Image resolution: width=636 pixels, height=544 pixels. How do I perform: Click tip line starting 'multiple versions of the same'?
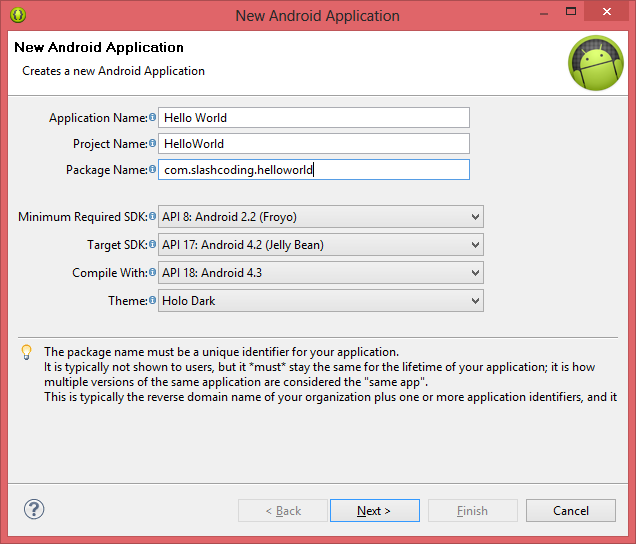[x=236, y=382]
